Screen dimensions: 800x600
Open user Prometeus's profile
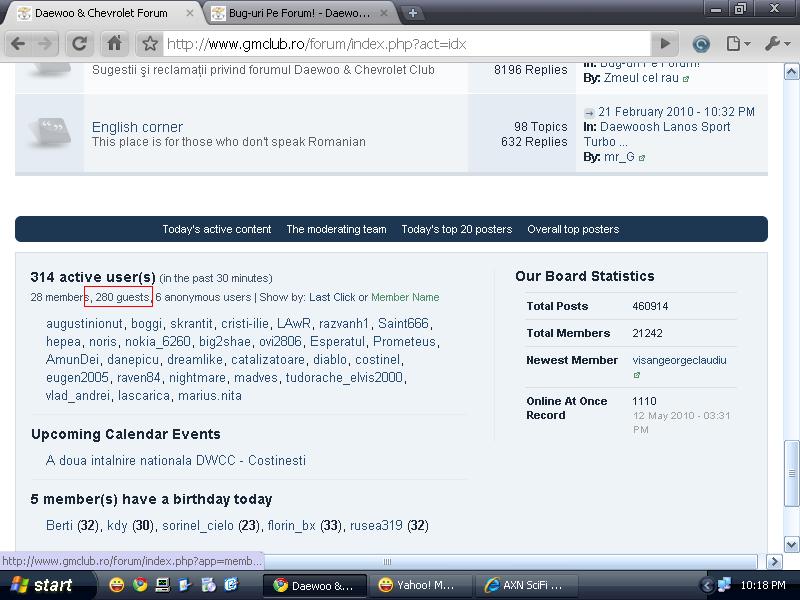tap(404, 341)
